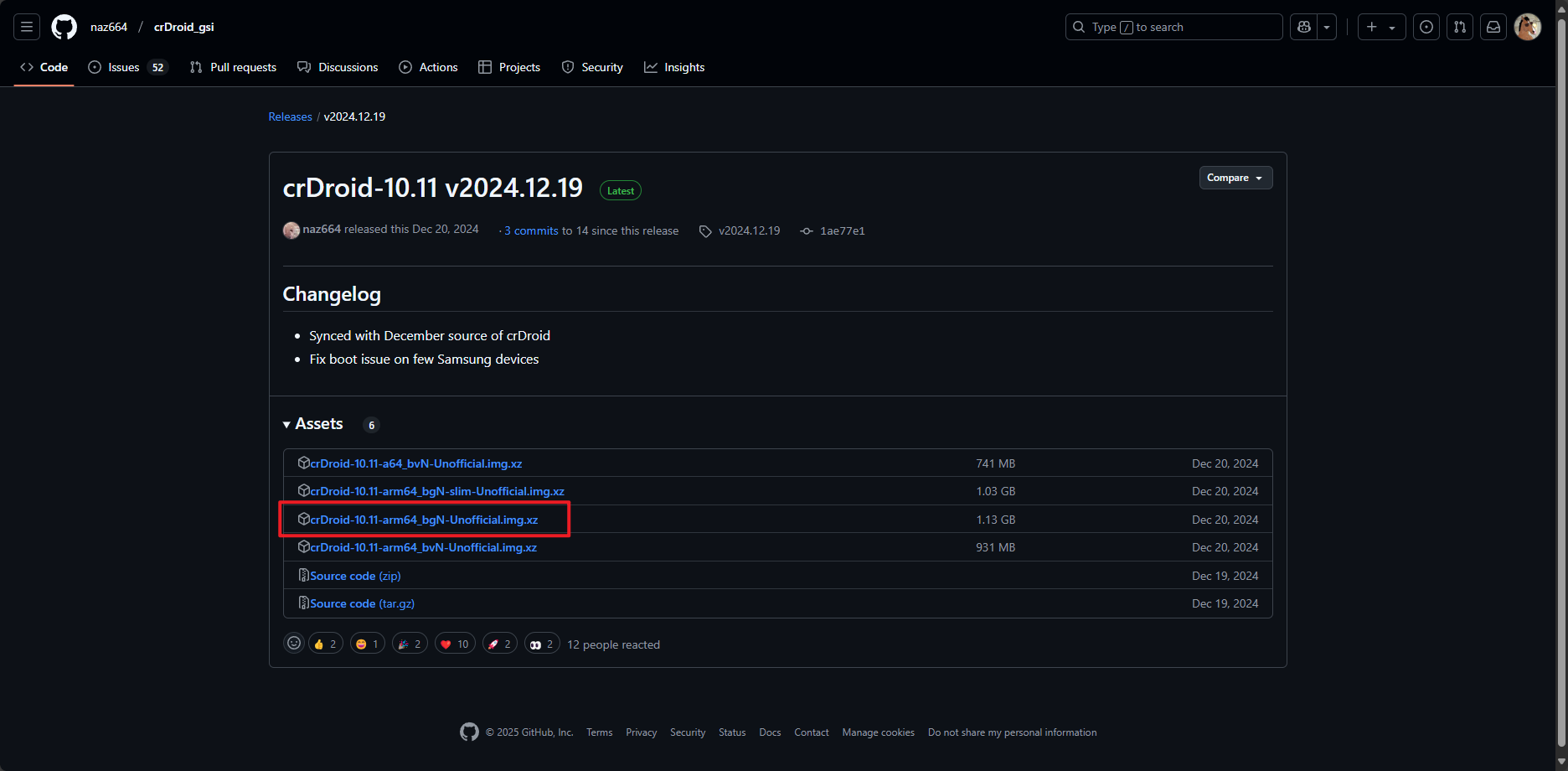This screenshot has width=1568, height=771.
Task: Toggle the rocket reaction
Action: [x=499, y=644]
